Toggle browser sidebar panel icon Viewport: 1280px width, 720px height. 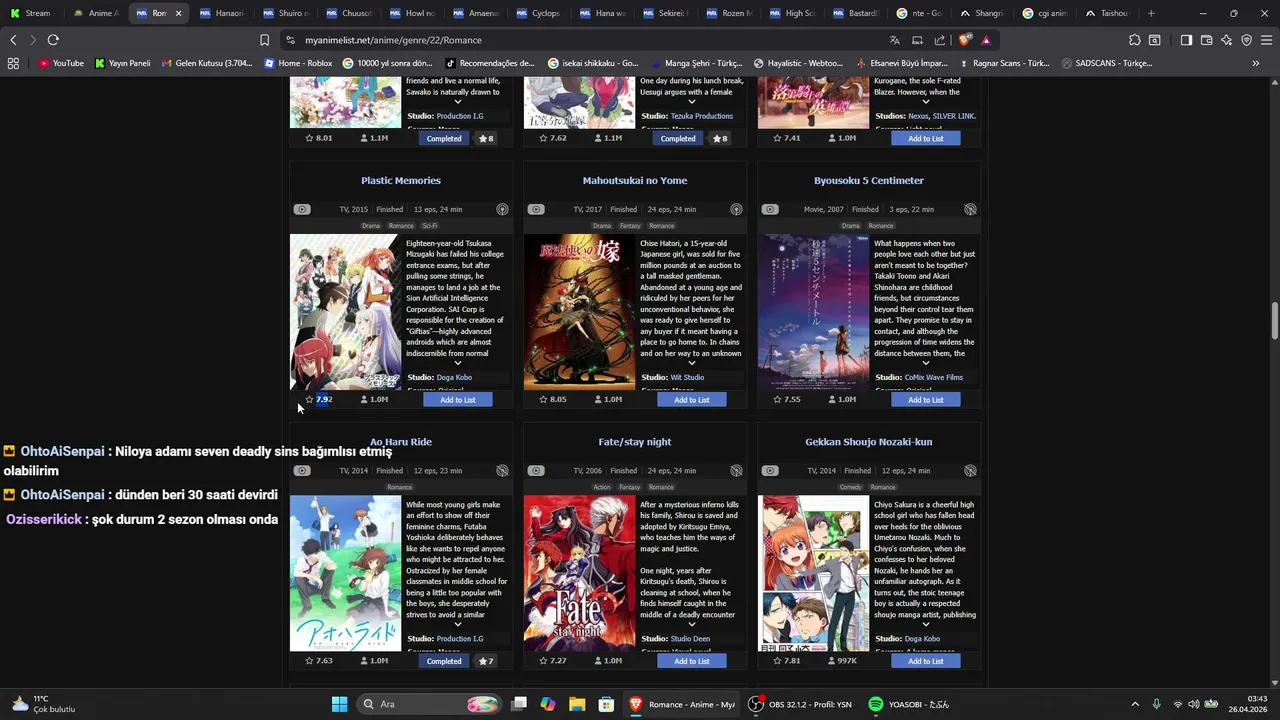[x=1186, y=40]
